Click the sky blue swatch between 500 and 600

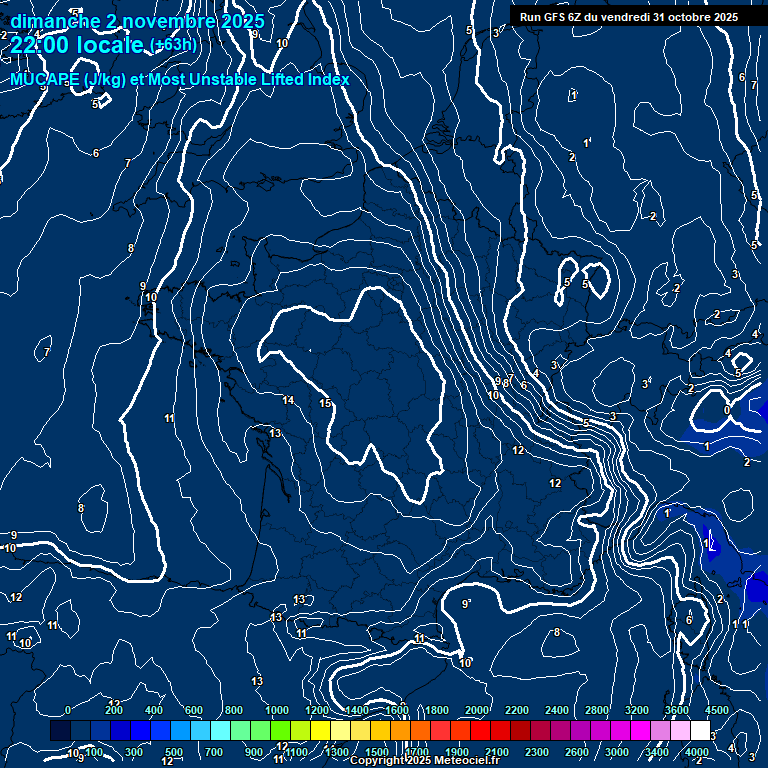tap(180, 730)
